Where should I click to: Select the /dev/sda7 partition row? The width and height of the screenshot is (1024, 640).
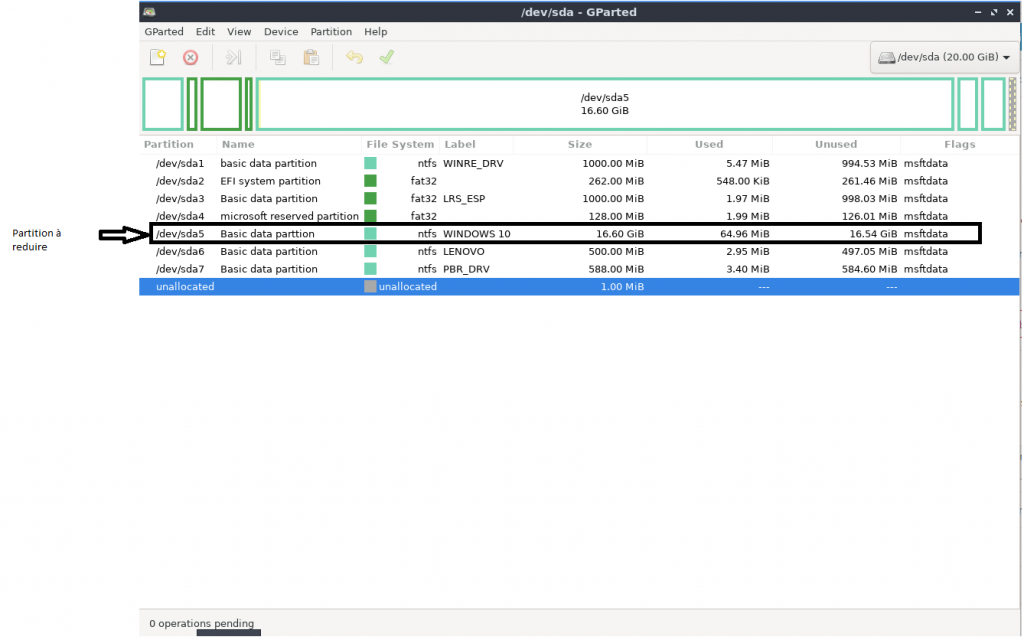[579, 269]
